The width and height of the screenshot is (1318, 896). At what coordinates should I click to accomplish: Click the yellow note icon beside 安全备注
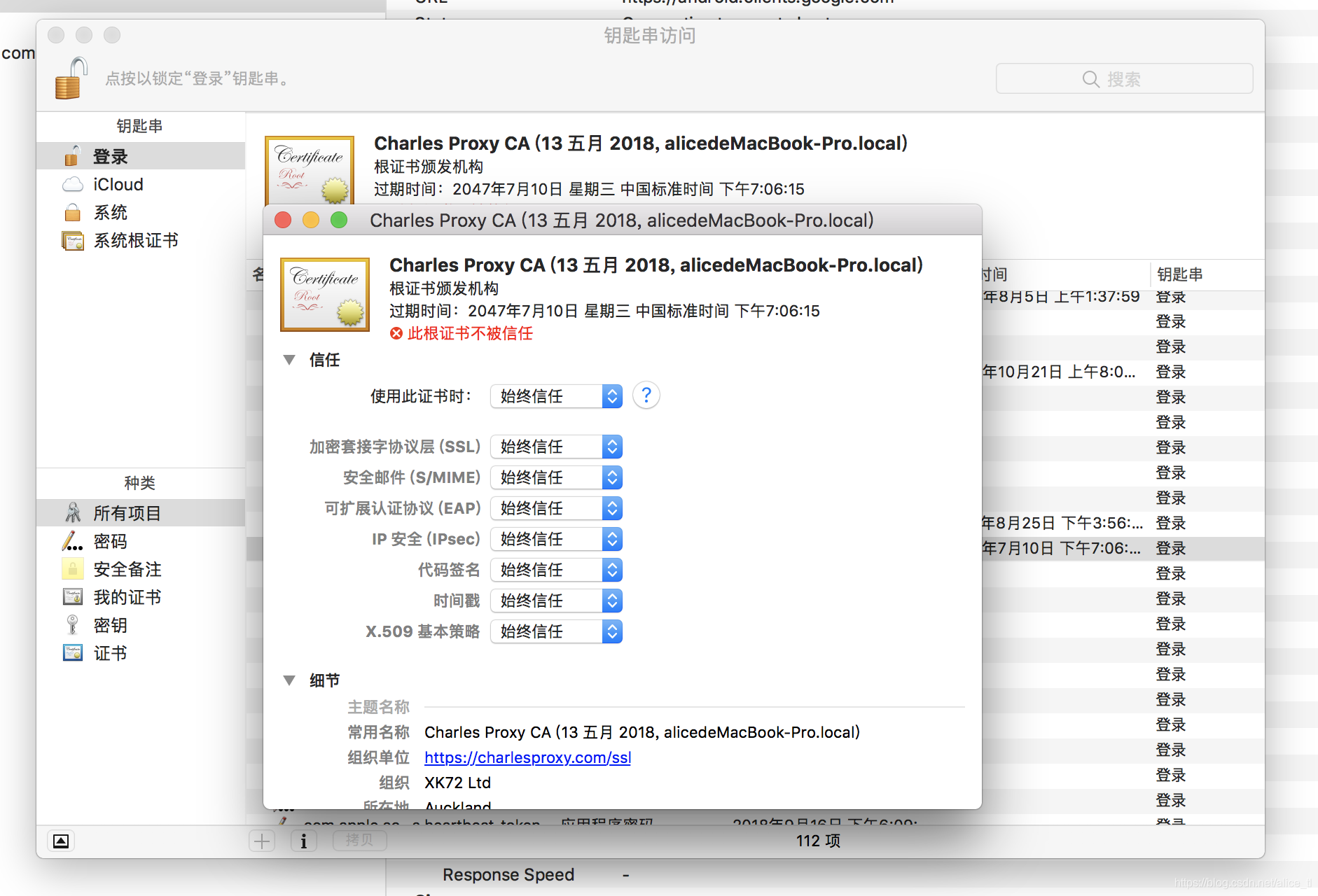[x=73, y=569]
